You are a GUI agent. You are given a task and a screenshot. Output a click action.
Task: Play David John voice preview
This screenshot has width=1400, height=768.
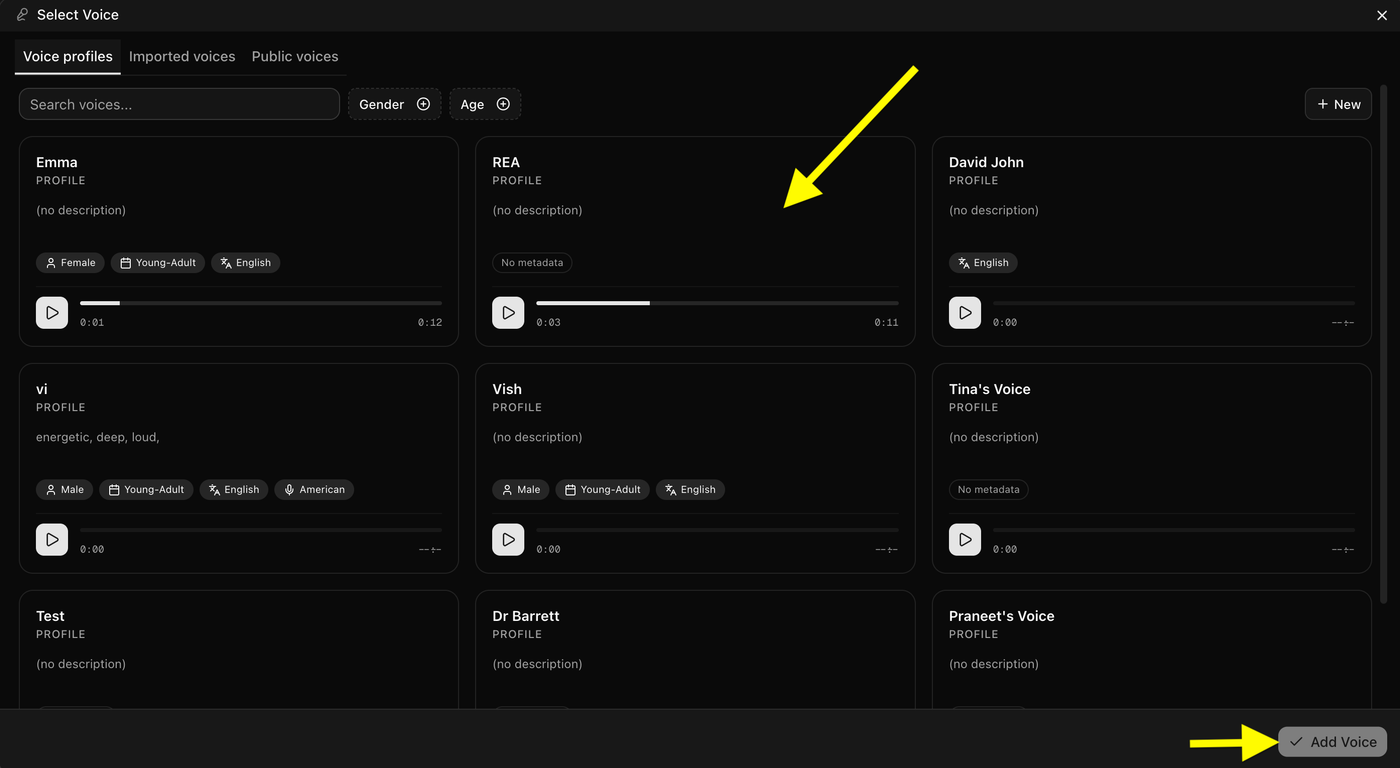coord(965,312)
